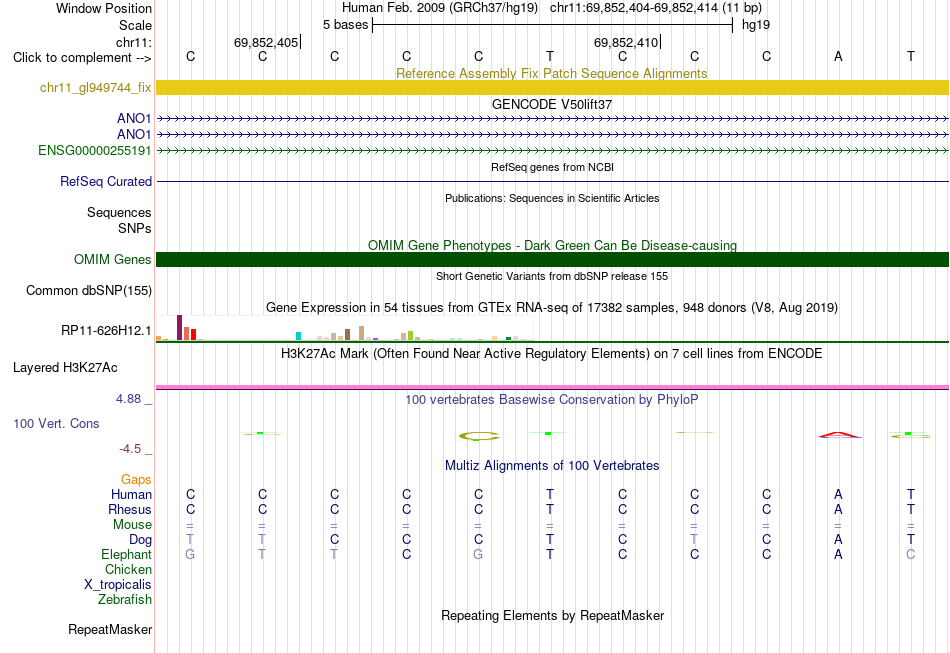Image resolution: width=950 pixels, height=653 pixels.
Task: Open Repeating Elements by RepeatMasker title
Action: pos(552,615)
